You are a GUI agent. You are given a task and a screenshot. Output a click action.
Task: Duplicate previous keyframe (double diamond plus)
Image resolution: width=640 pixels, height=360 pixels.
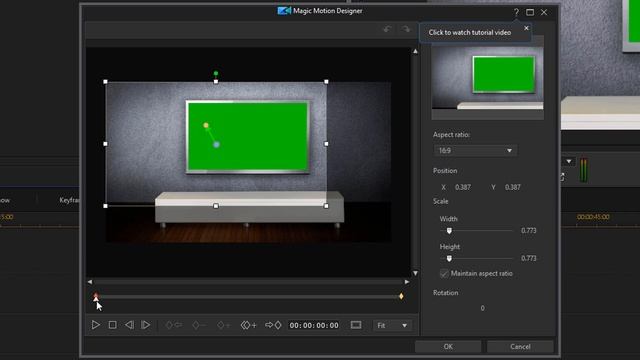tap(249, 325)
